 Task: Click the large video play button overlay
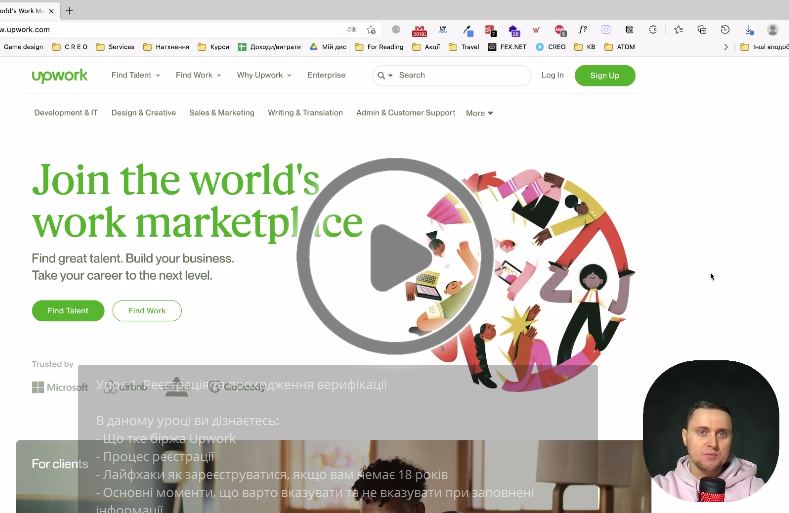click(395, 256)
